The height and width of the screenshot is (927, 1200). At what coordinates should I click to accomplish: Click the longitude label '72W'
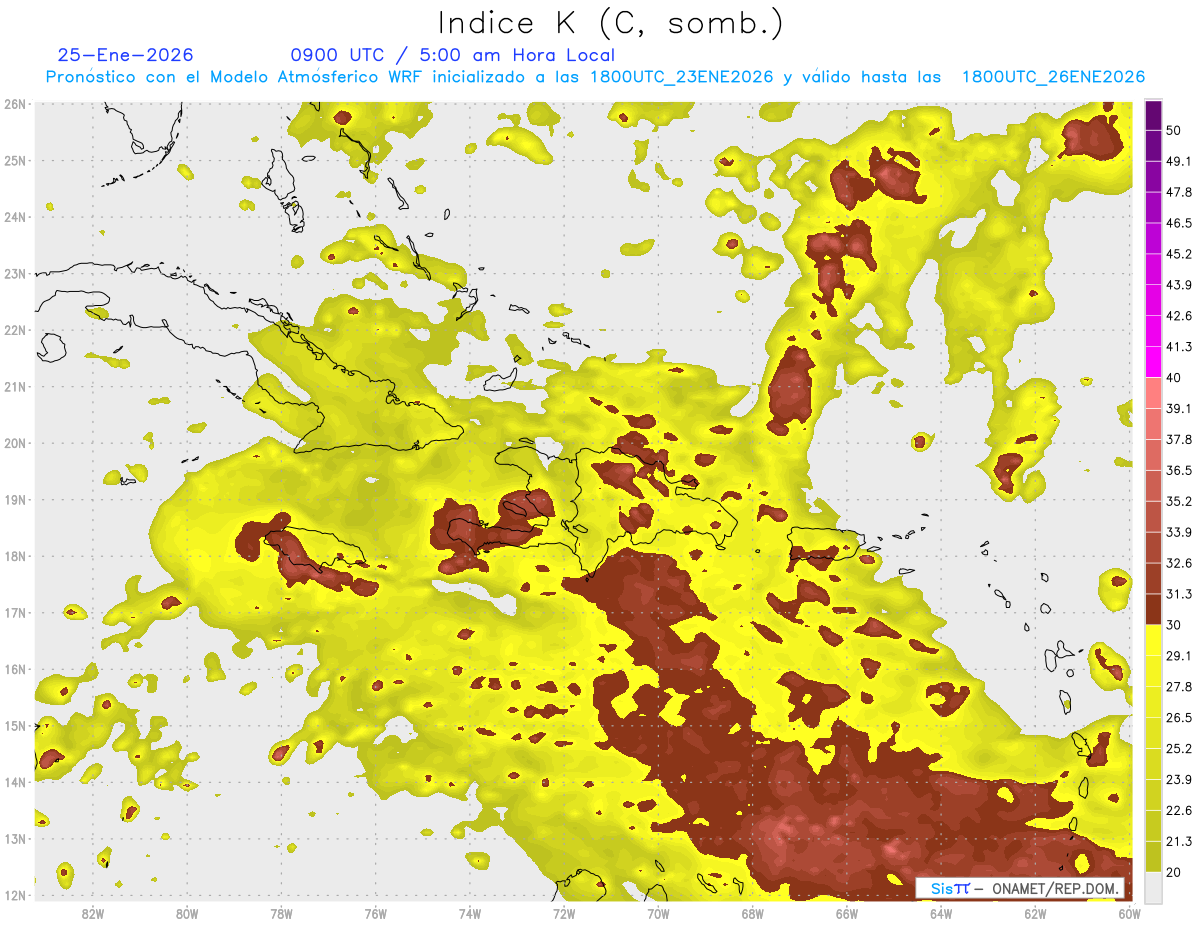click(564, 913)
